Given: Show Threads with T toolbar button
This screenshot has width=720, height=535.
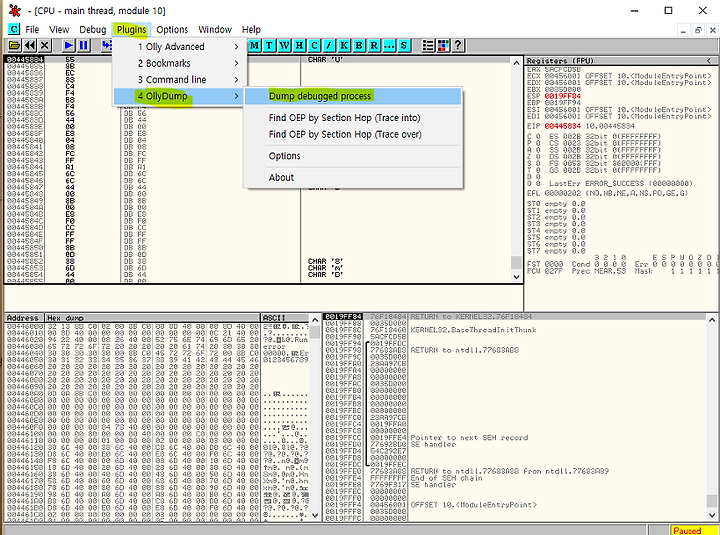Looking at the screenshot, I should click(x=269, y=45).
